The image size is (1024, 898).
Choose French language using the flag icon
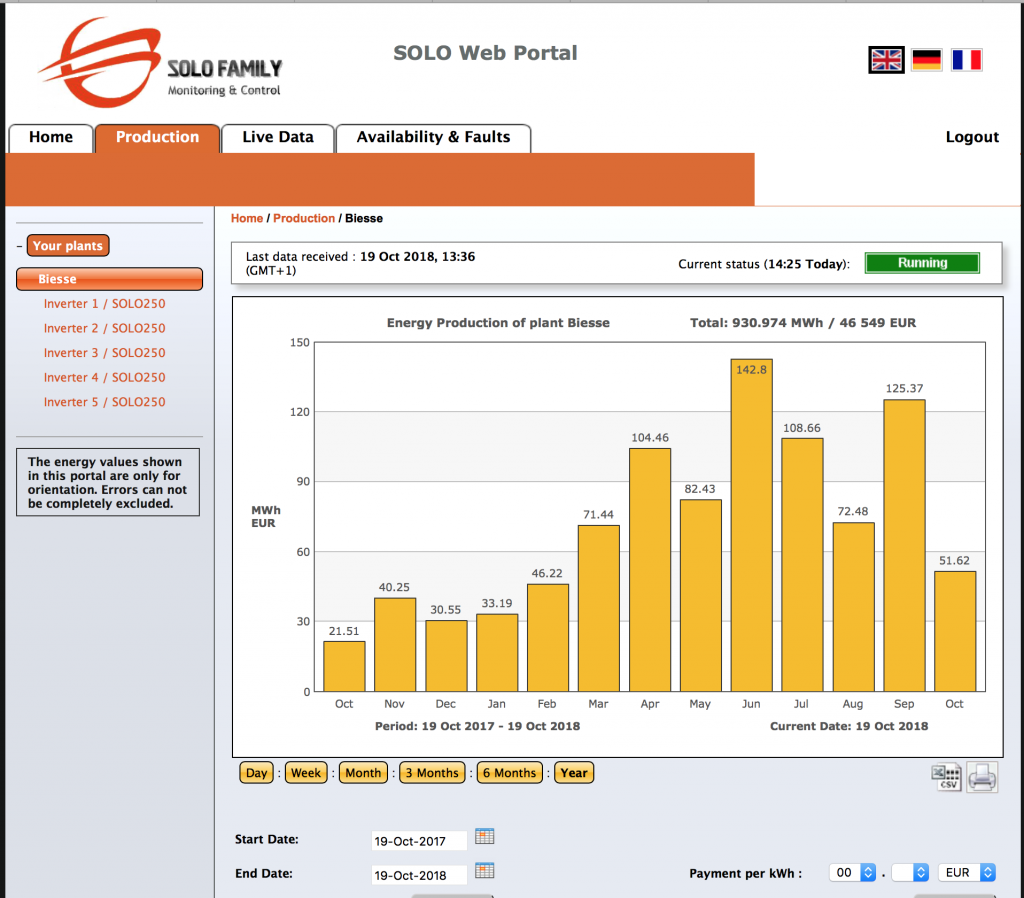pos(967,60)
